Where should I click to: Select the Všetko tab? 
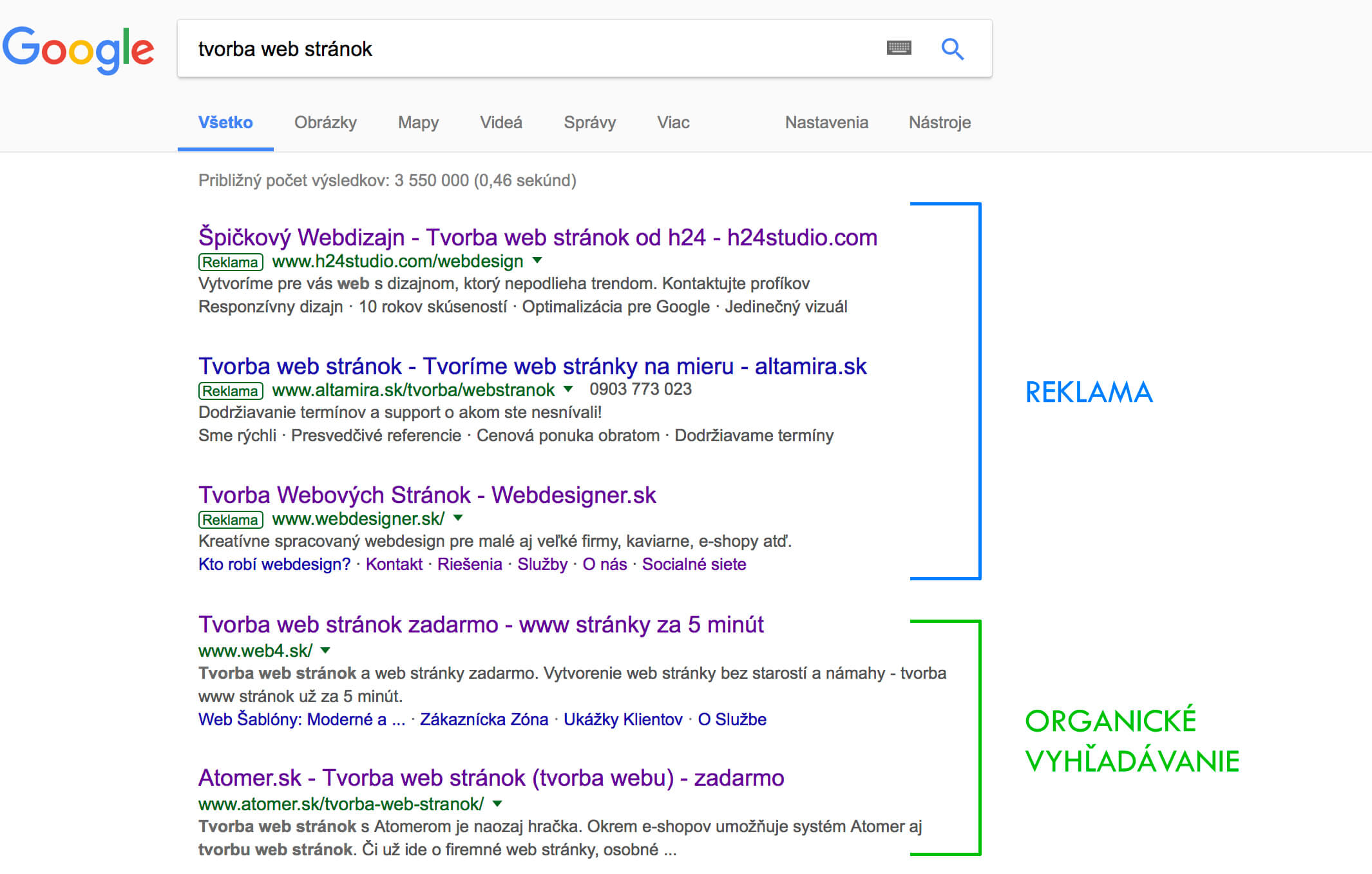(225, 122)
